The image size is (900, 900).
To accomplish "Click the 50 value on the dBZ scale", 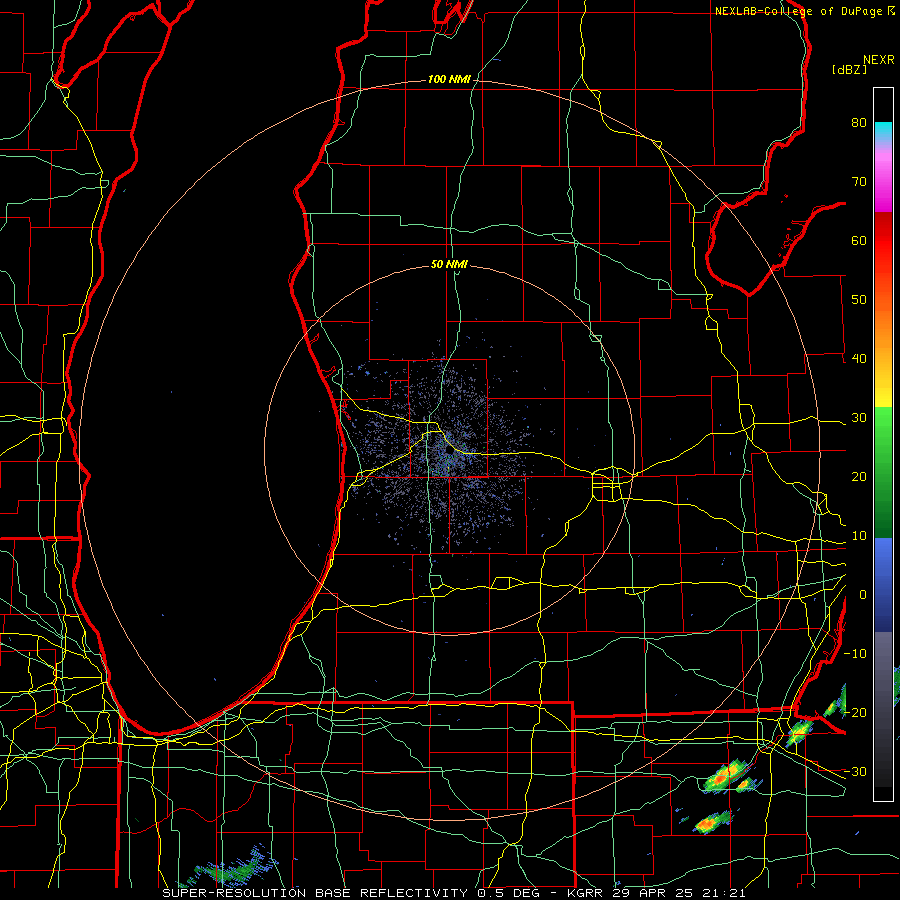I will coord(859,300).
